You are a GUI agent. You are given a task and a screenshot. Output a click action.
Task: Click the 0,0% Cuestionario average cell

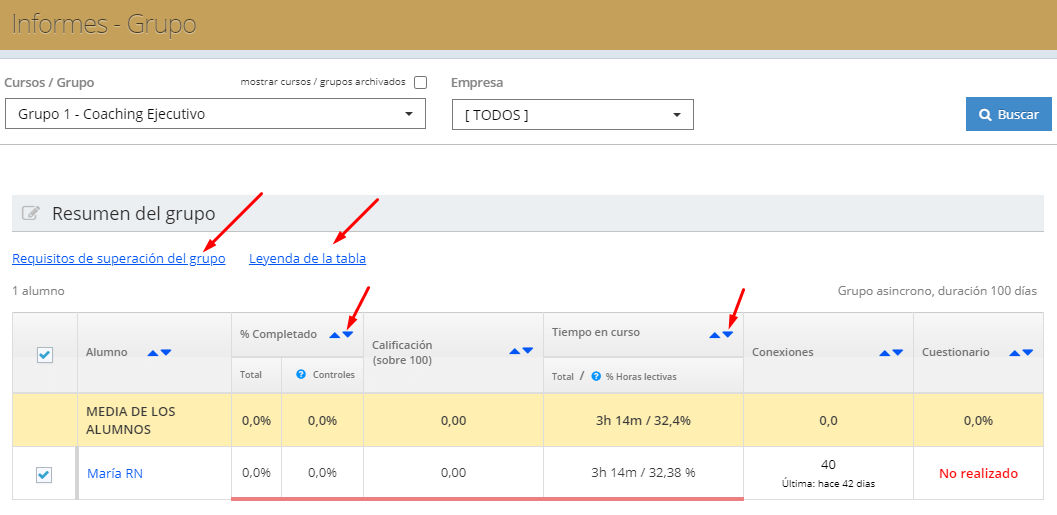(x=978, y=421)
